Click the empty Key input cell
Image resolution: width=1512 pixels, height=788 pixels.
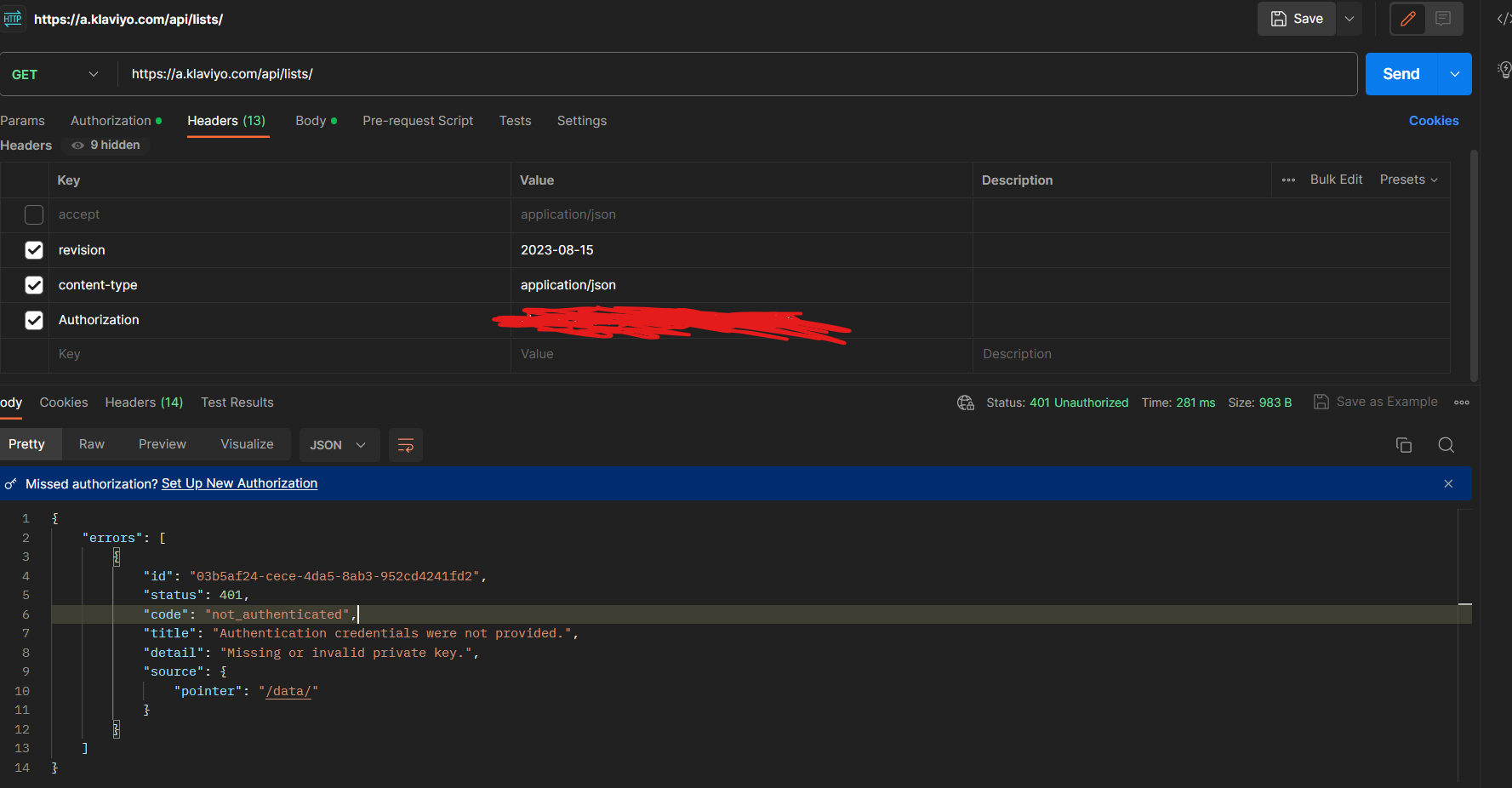(x=281, y=355)
